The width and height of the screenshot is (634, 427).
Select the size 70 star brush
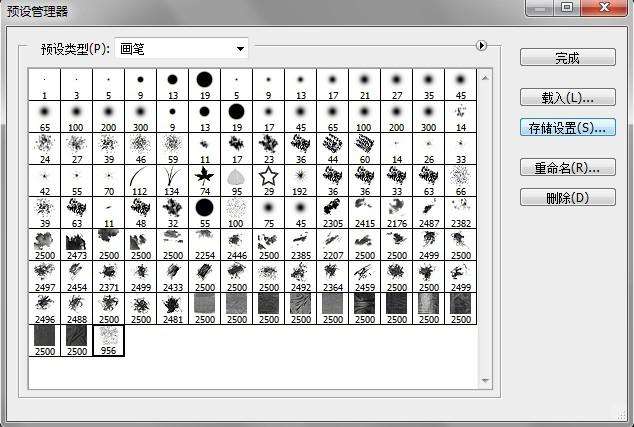(108, 180)
